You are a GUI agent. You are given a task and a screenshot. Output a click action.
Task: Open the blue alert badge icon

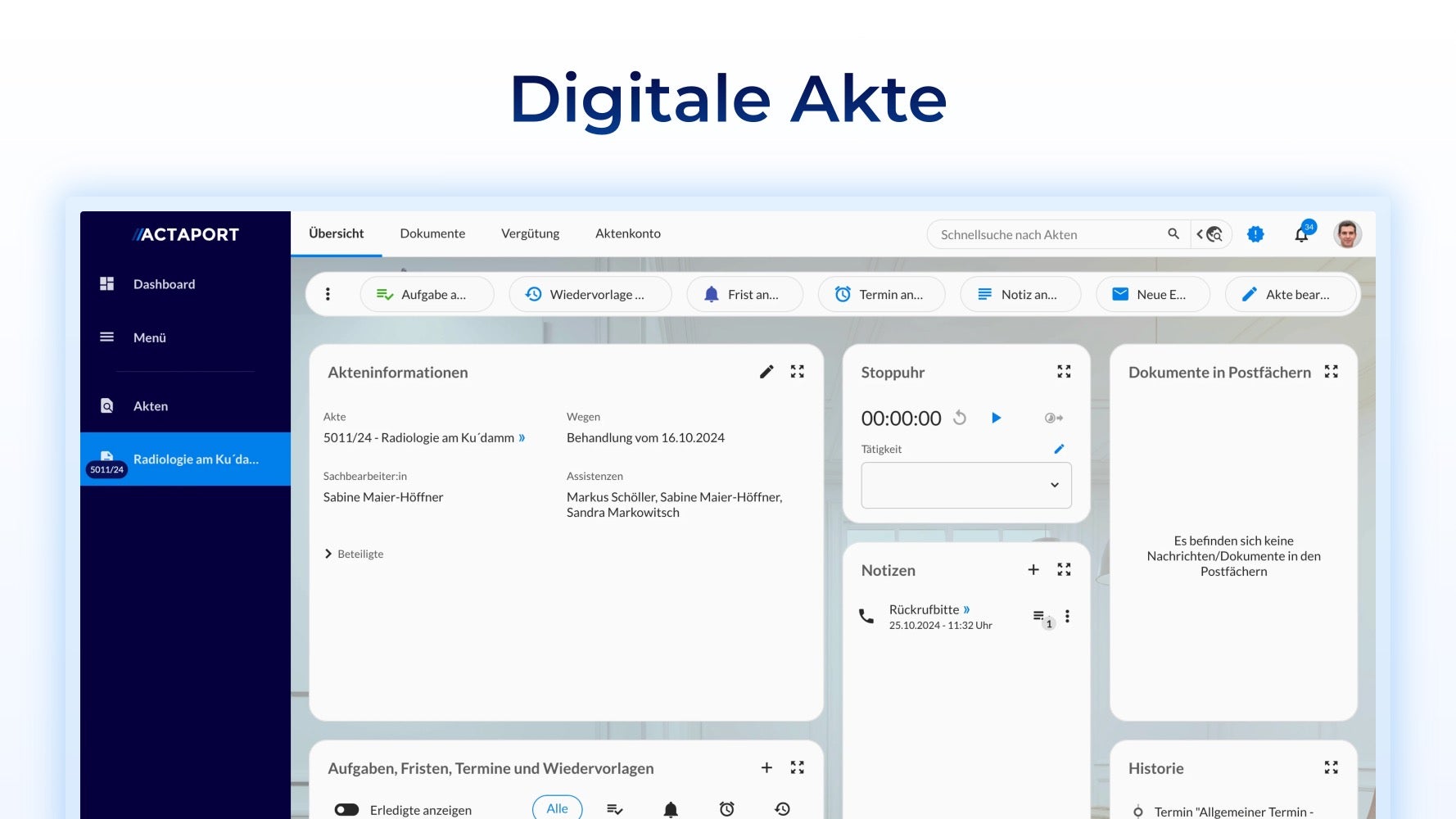point(1255,234)
